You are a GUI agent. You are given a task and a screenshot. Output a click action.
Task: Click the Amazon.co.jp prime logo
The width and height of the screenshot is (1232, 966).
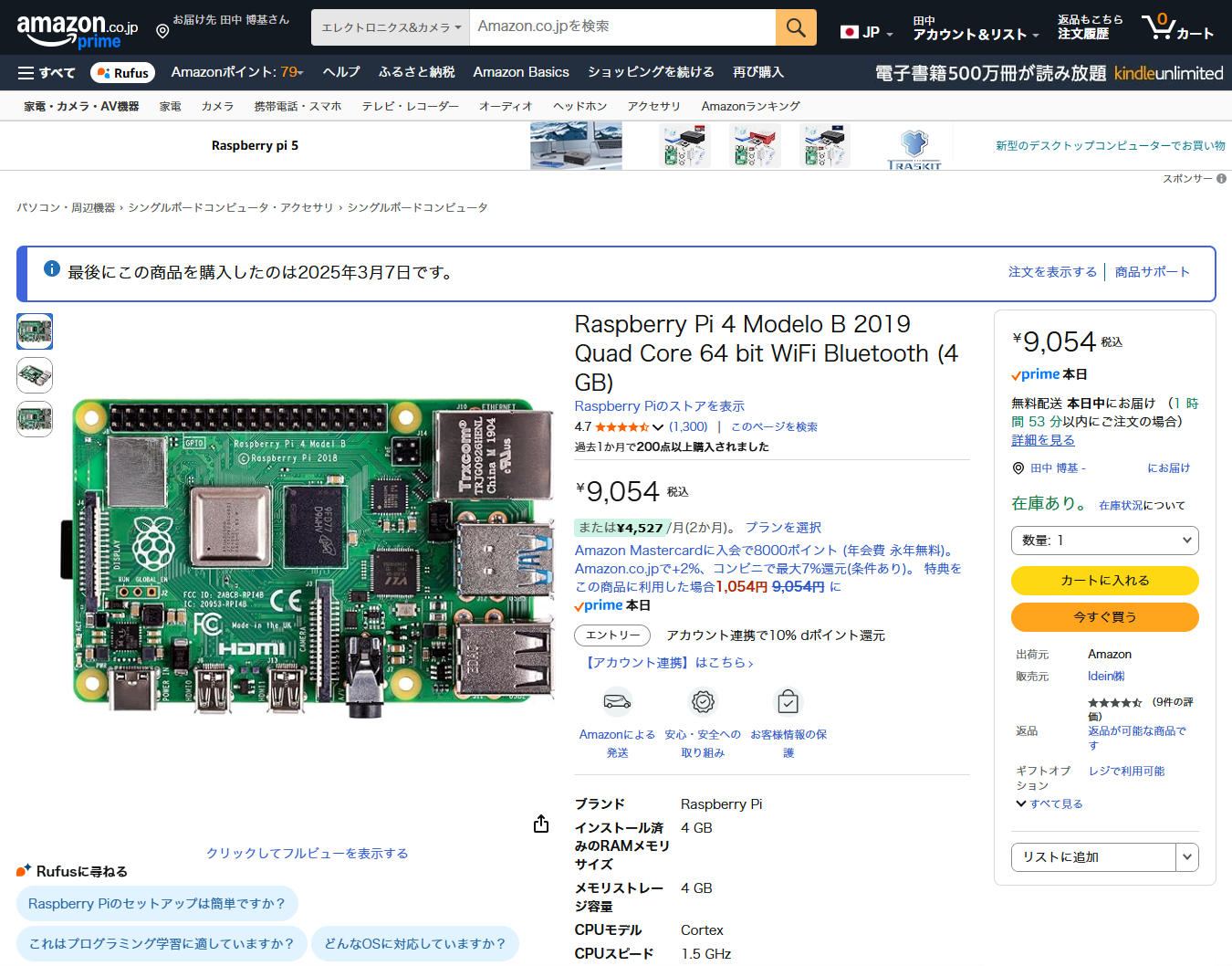[77, 30]
